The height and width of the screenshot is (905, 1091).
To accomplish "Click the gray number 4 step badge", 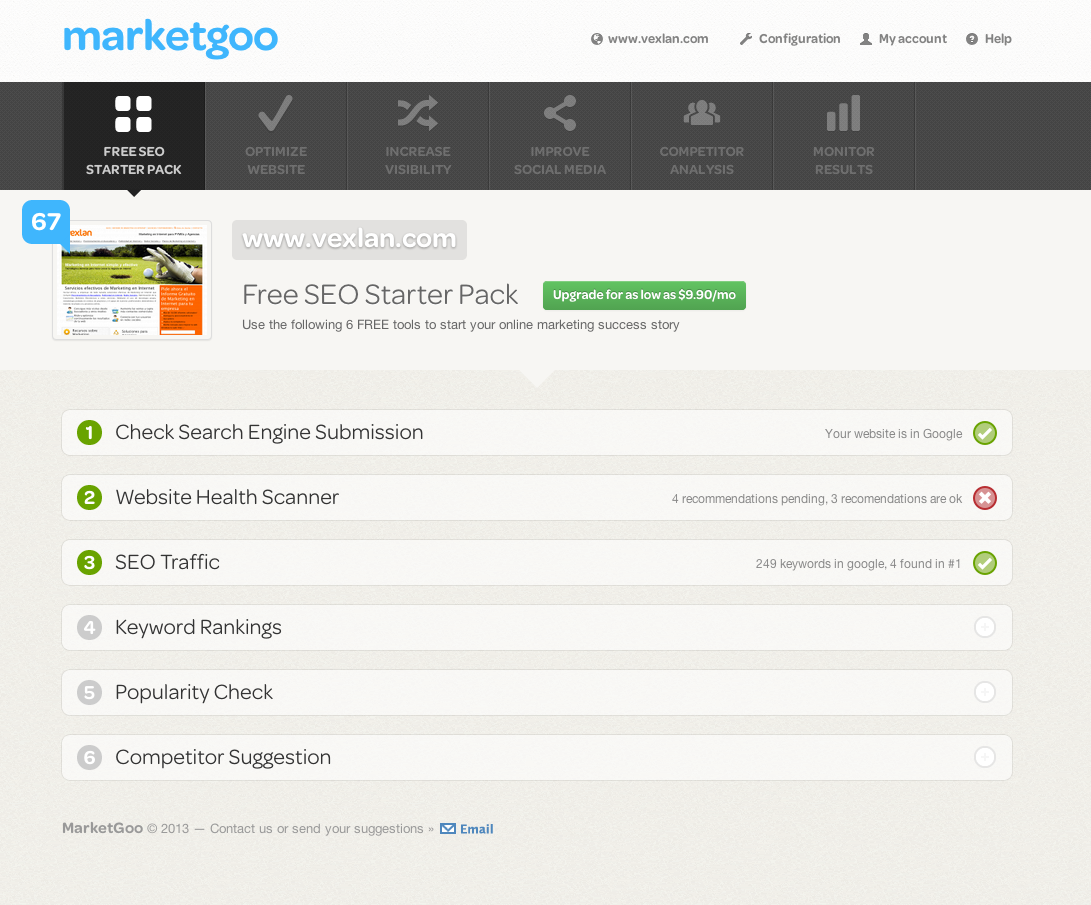I will tap(89, 627).
